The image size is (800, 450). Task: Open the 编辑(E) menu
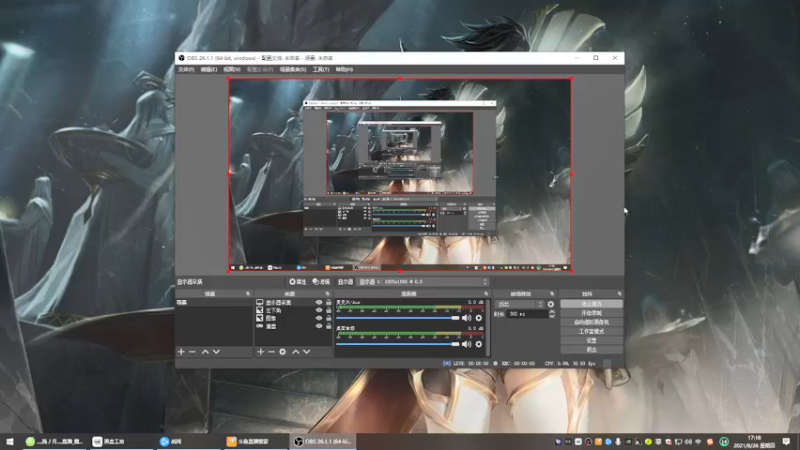209,69
